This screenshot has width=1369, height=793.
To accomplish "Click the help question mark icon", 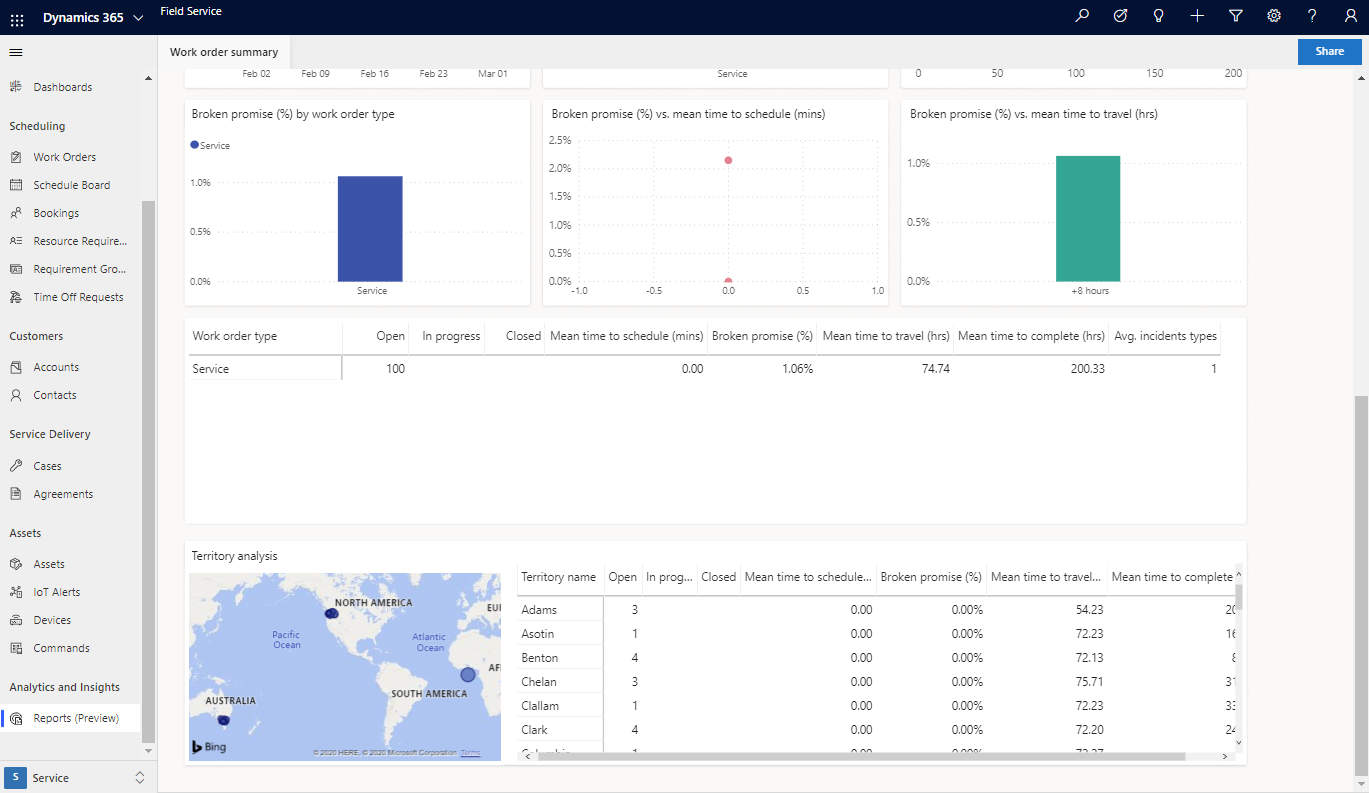I will point(1312,16).
